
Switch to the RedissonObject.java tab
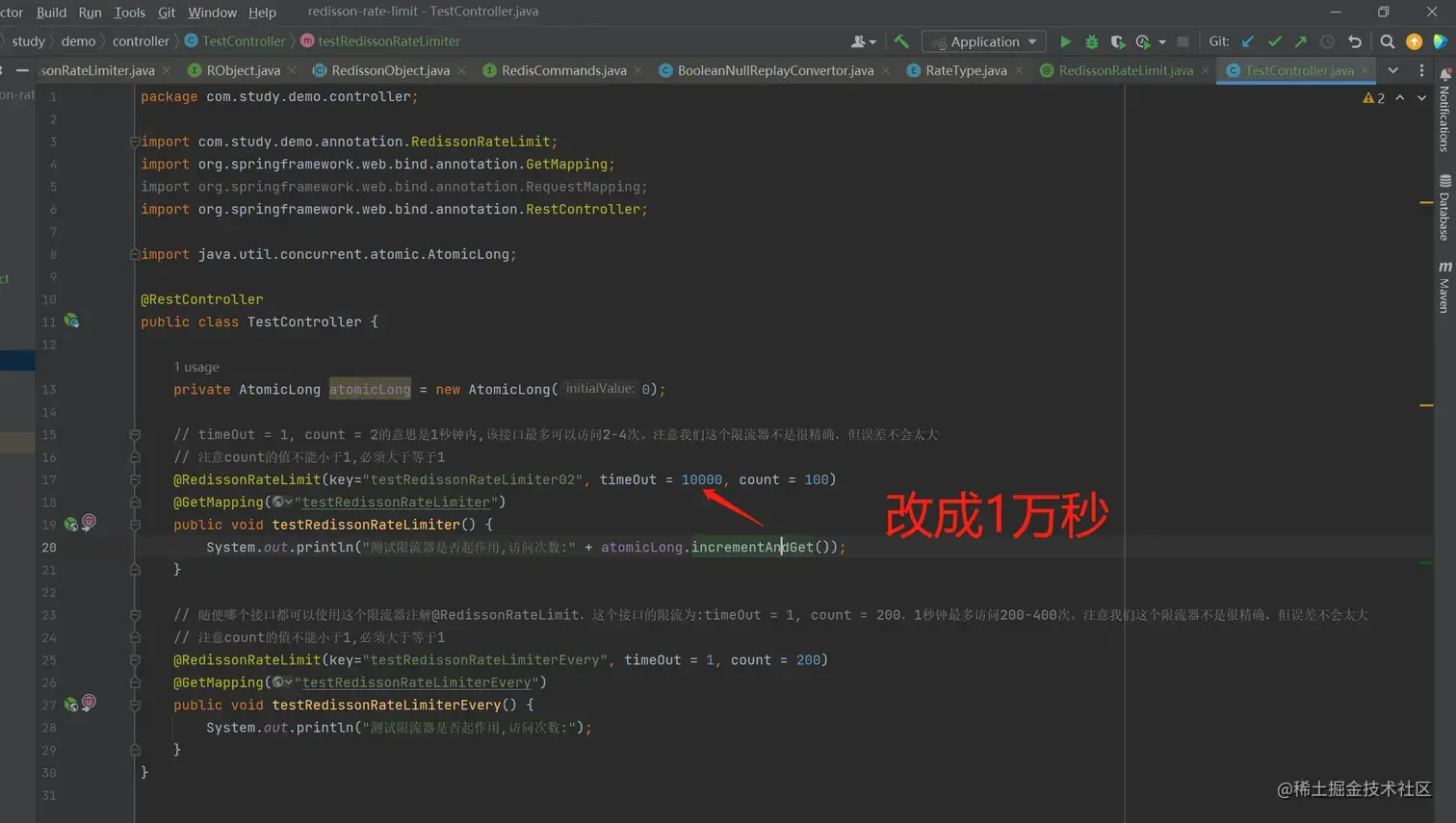coord(390,70)
